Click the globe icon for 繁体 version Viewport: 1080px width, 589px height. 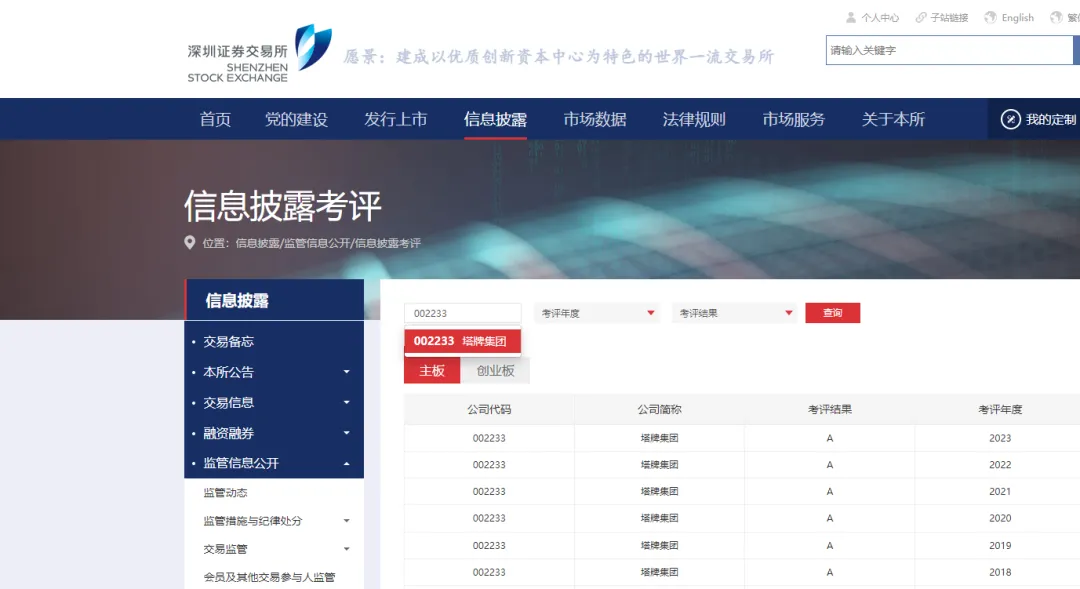click(x=1055, y=17)
